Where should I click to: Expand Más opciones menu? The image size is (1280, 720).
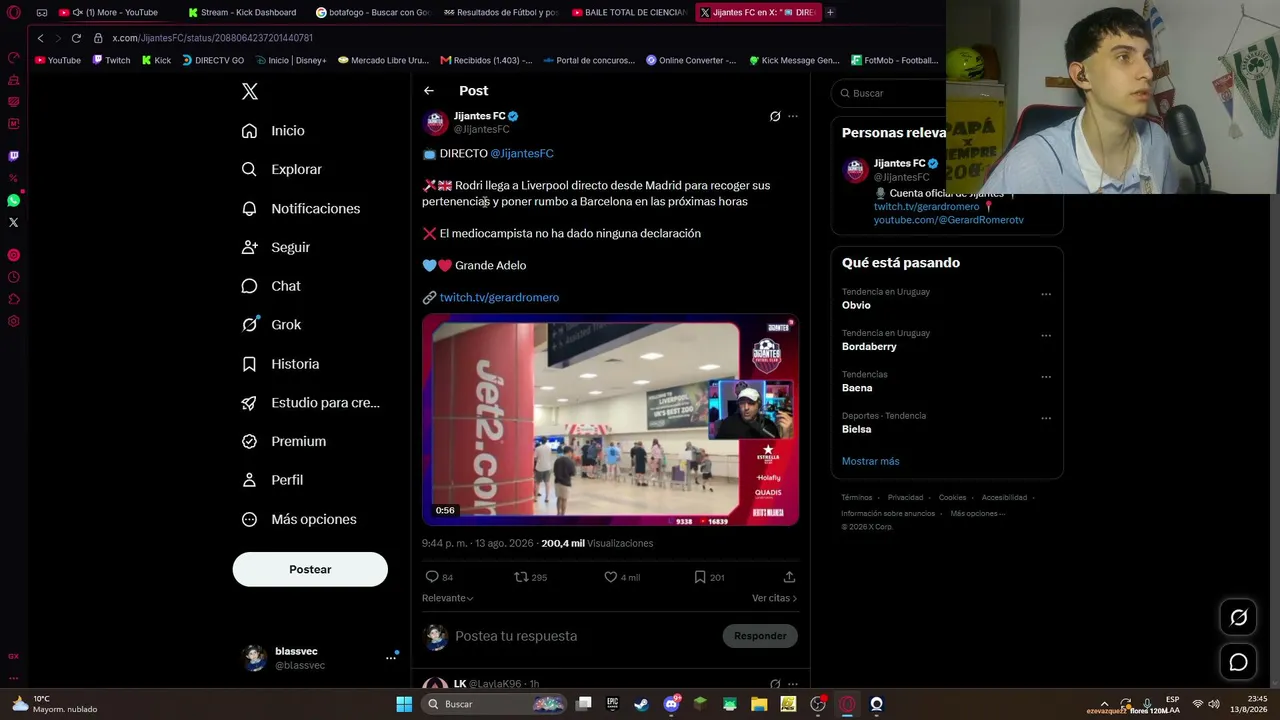click(x=299, y=519)
